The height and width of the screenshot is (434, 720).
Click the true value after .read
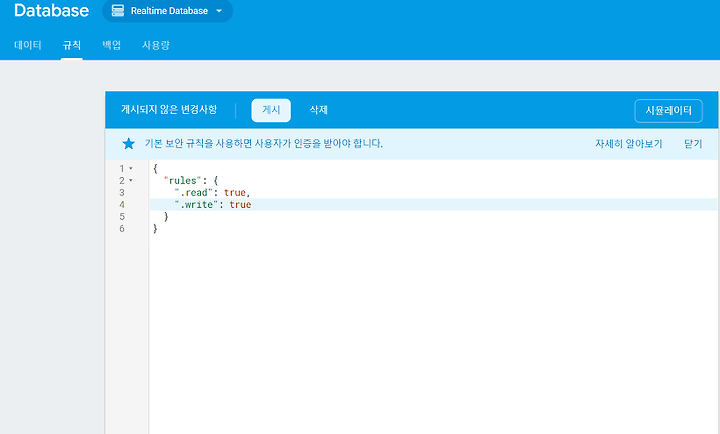click(x=235, y=192)
